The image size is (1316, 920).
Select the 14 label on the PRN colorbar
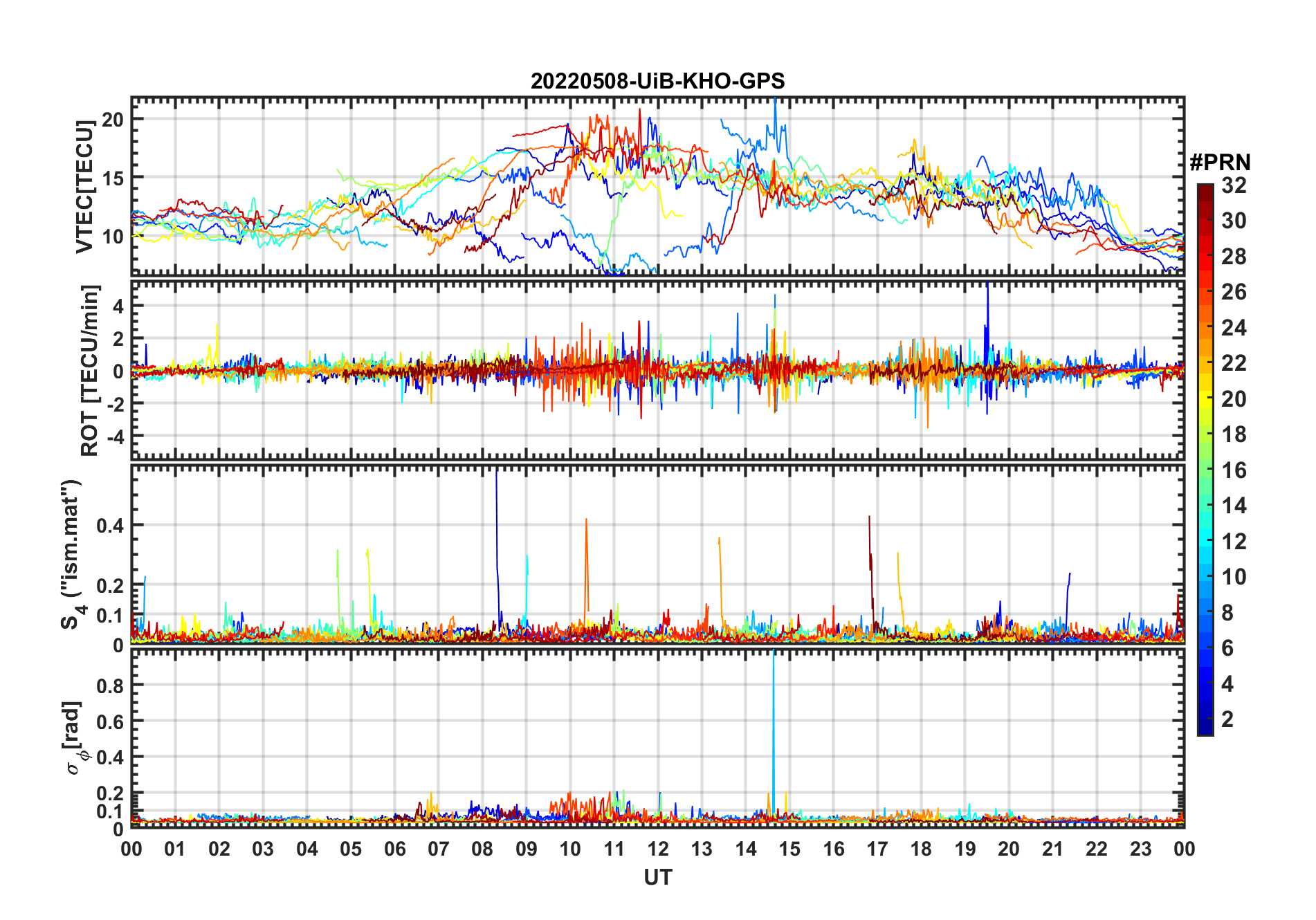[x=1234, y=506]
